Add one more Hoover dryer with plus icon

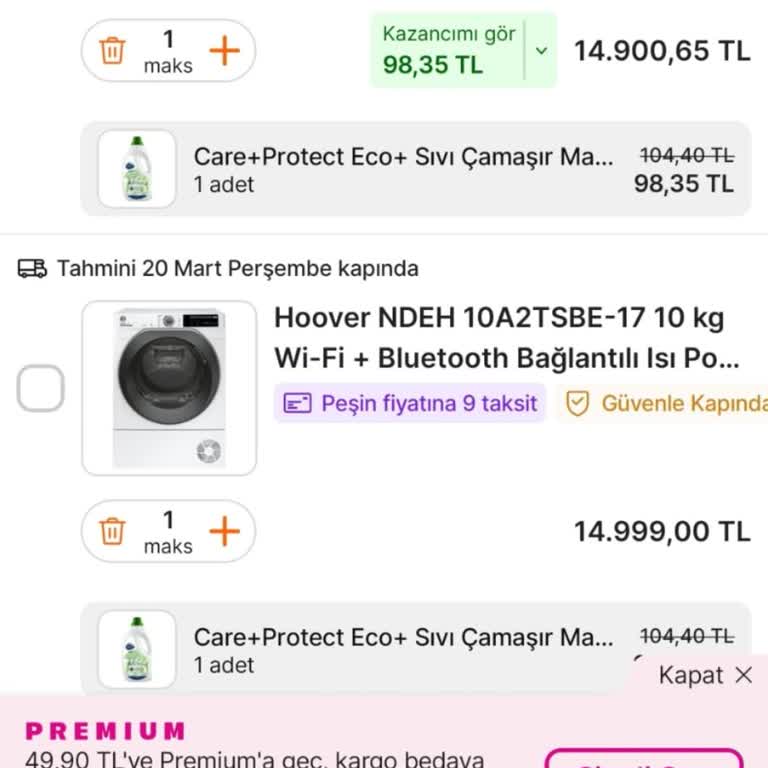(x=225, y=531)
